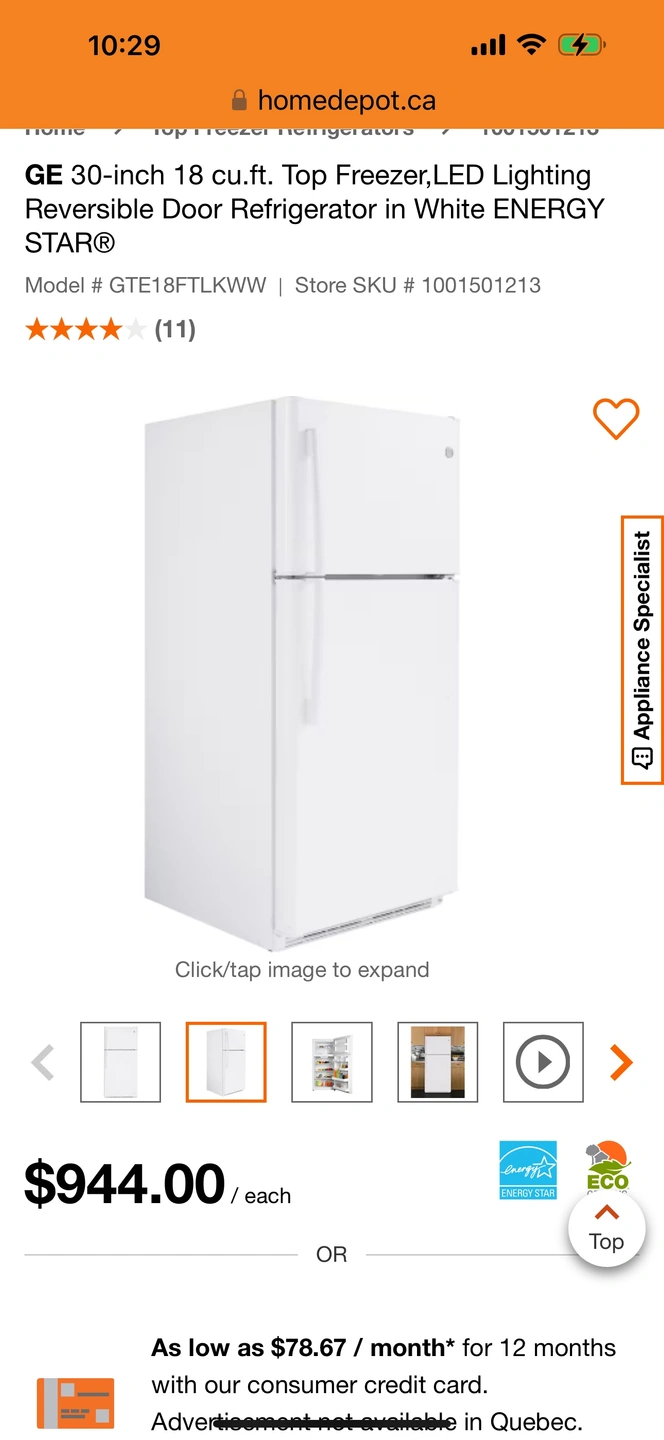This screenshot has width=664, height=1440.
Task: Open the Appliance Specialist chat tab
Action: click(642, 650)
